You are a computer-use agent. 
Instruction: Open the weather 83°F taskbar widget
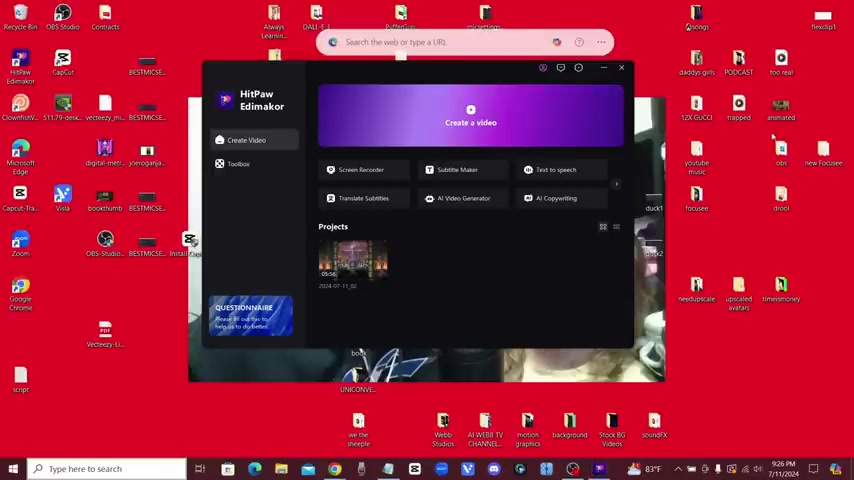click(644, 469)
